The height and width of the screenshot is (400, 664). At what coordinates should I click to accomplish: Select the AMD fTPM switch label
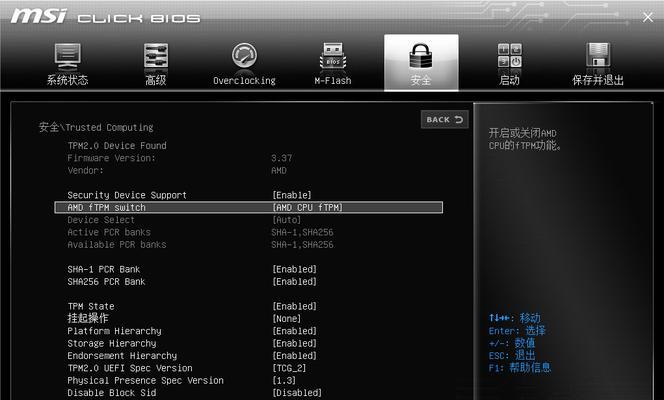tap(106, 207)
